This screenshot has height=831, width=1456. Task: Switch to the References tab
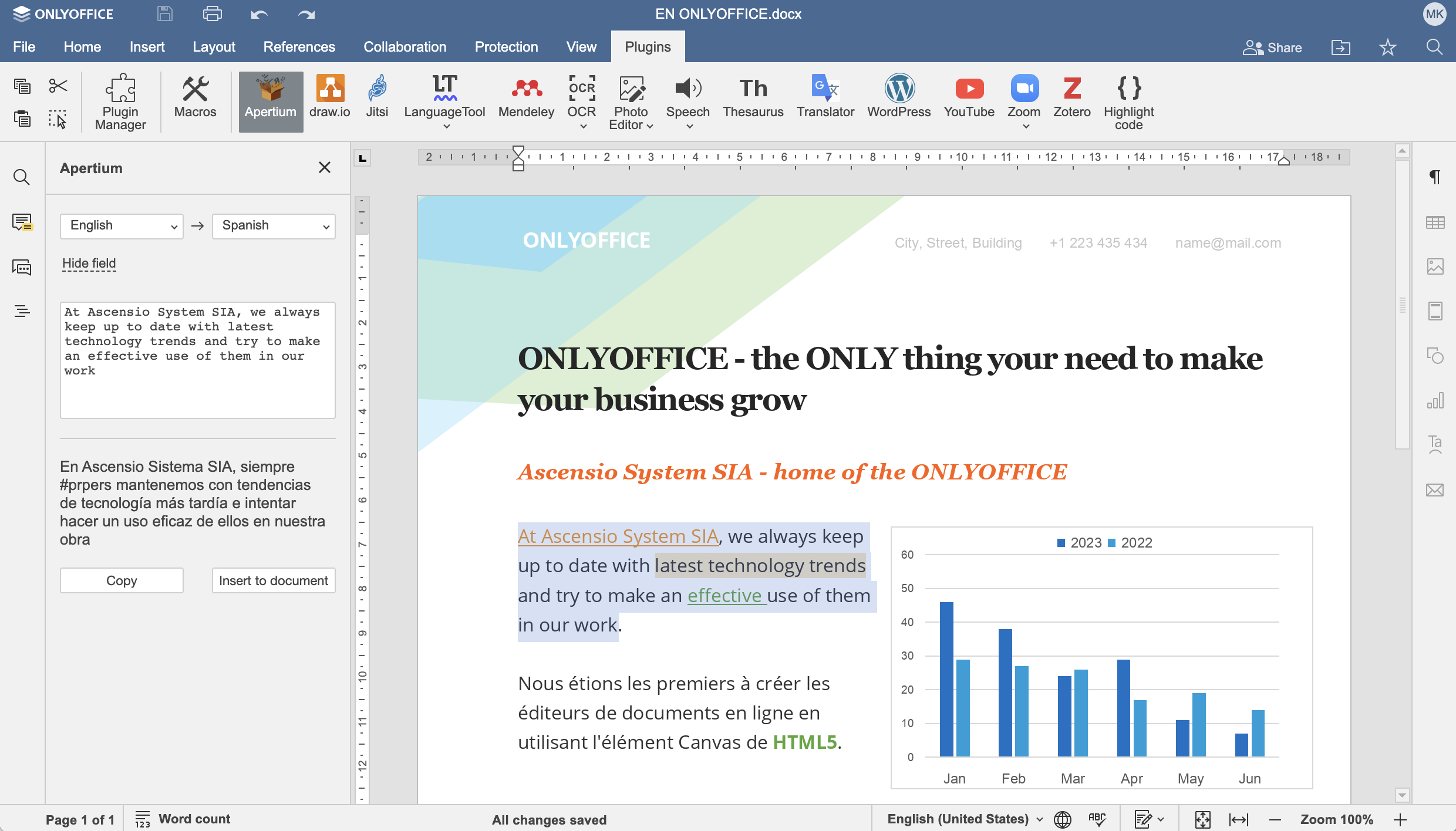(299, 47)
